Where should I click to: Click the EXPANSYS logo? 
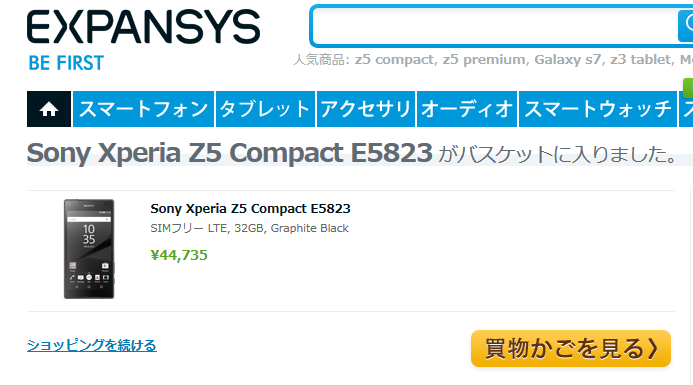(144, 27)
